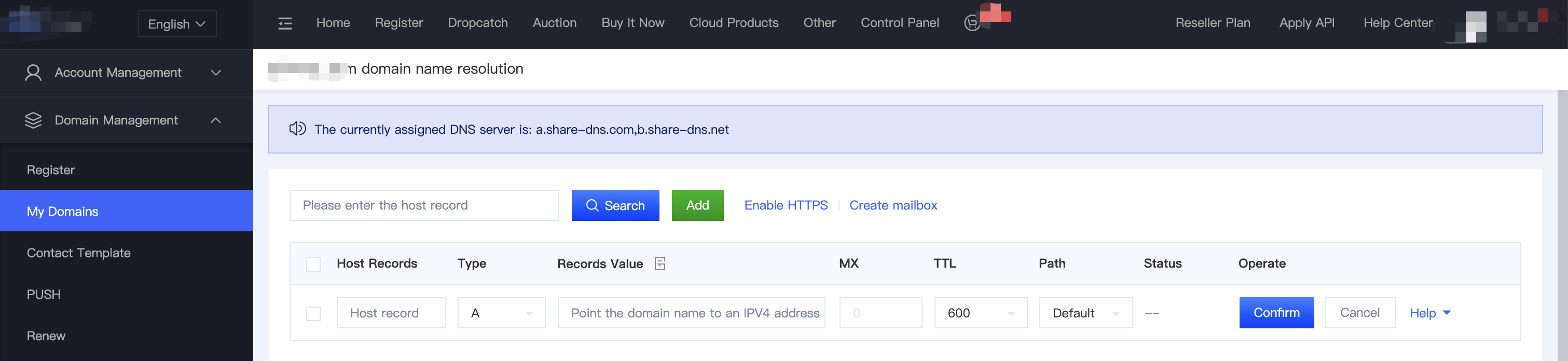
Task: Click the Enable HTTPS link
Action: click(785, 206)
